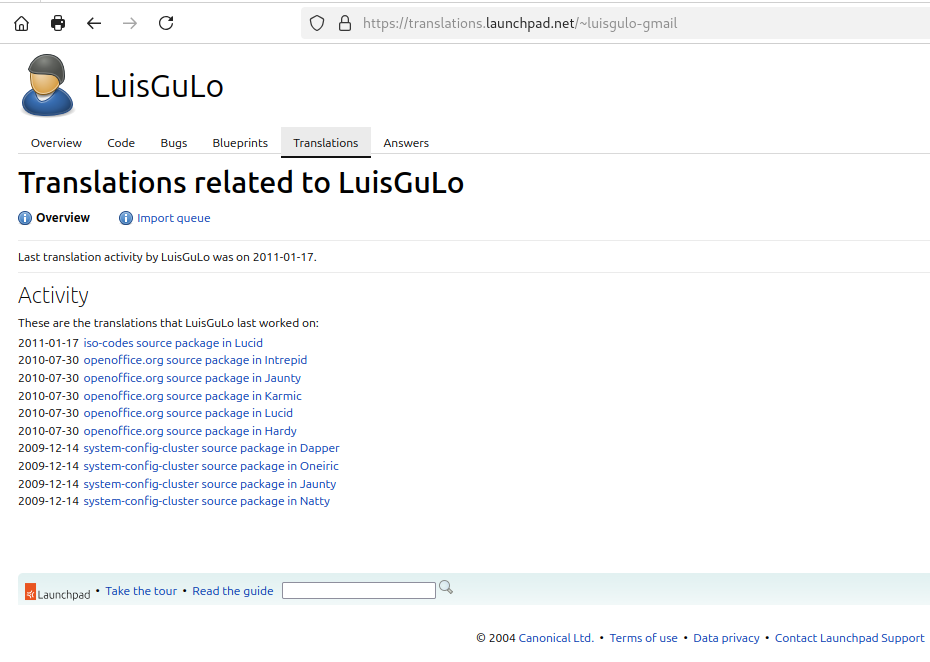This screenshot has height=662, width=930.
Task: Open the Data privacy link
Action: point(726,638)
